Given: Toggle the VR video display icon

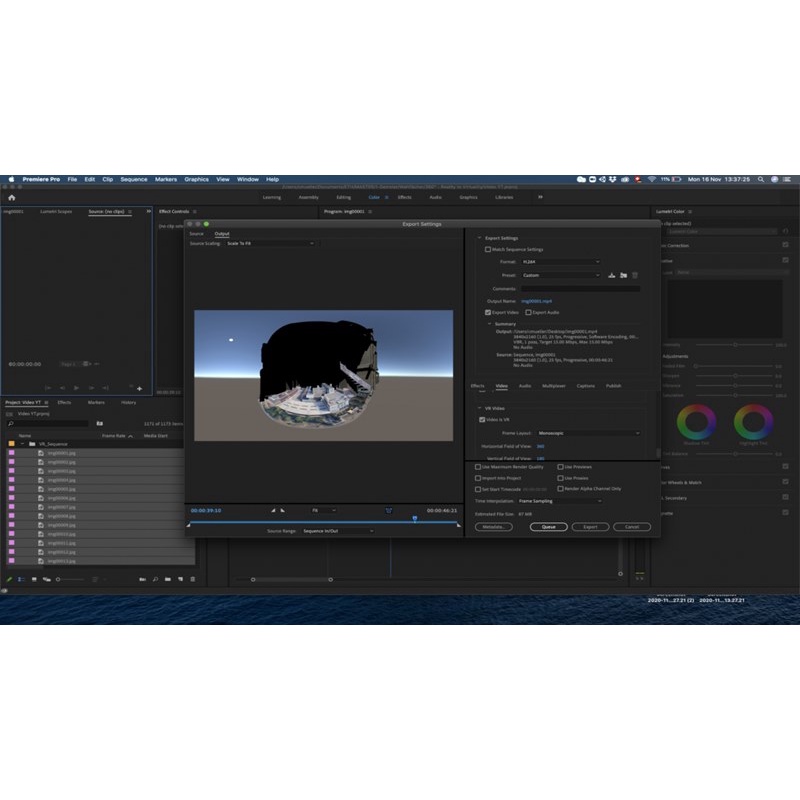Looking at the screenshot, I should [389, 510].
